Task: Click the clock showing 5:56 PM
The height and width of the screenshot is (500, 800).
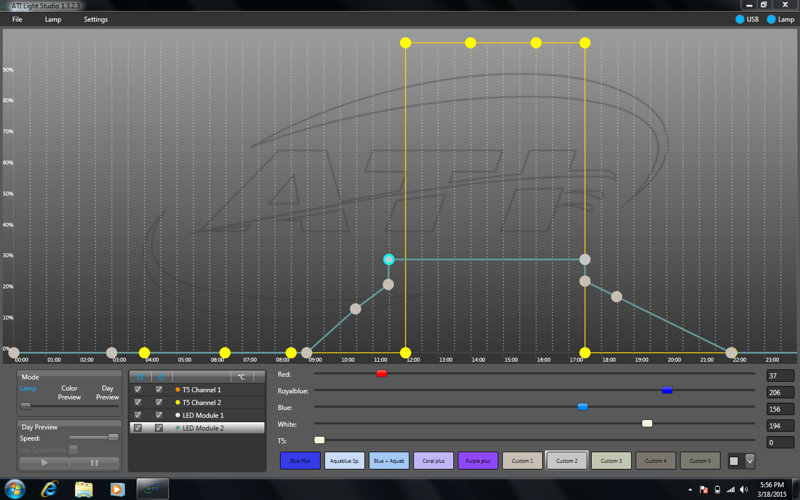Action: 771,485
